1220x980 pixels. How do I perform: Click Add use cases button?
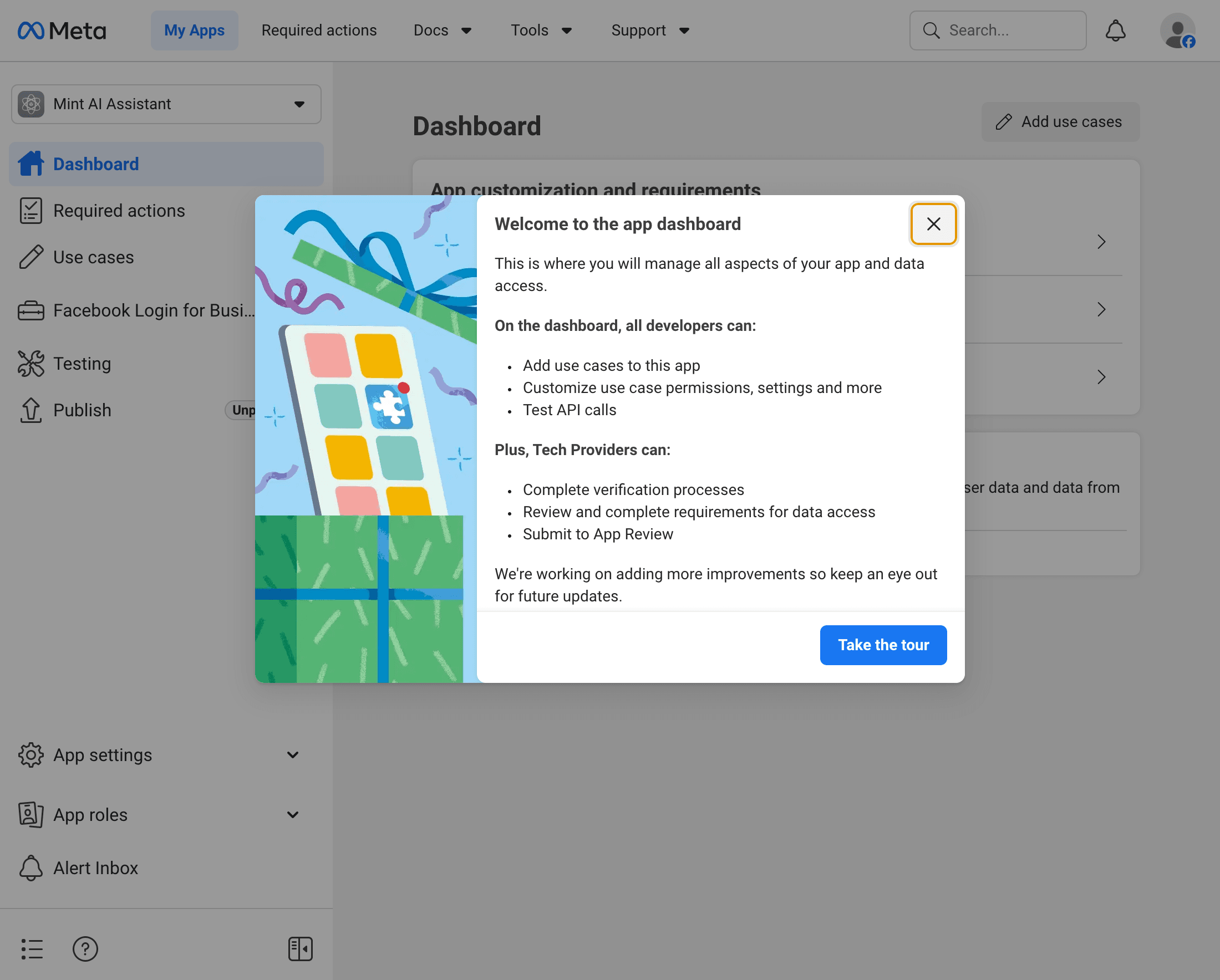[1060, 121]
